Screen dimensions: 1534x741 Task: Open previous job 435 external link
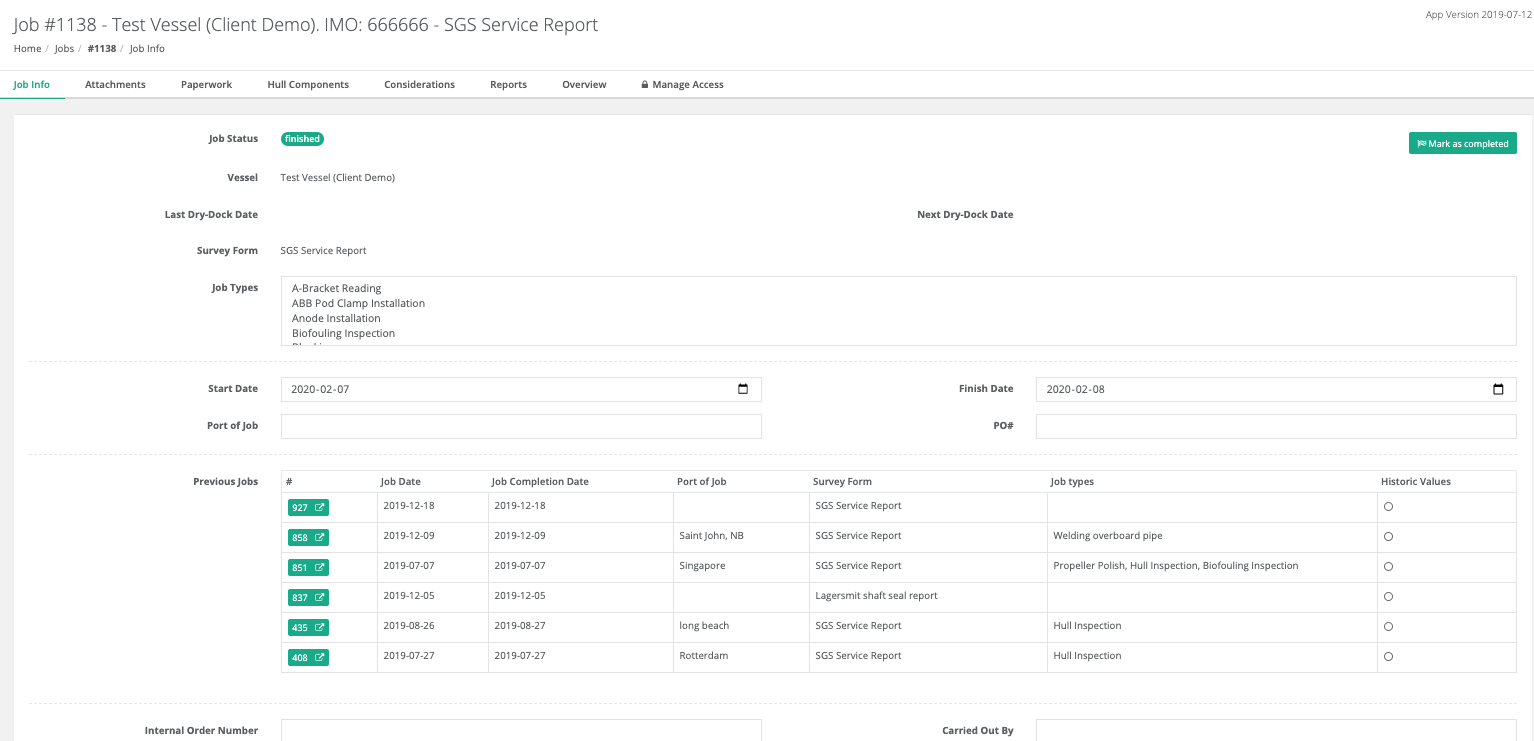tap(308, 628)
